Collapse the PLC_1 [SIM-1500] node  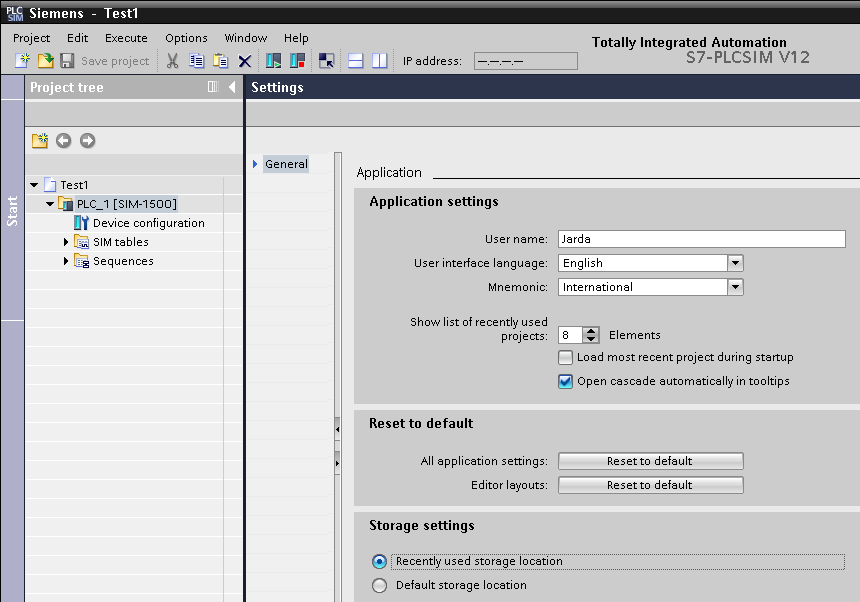coord(50,204)
